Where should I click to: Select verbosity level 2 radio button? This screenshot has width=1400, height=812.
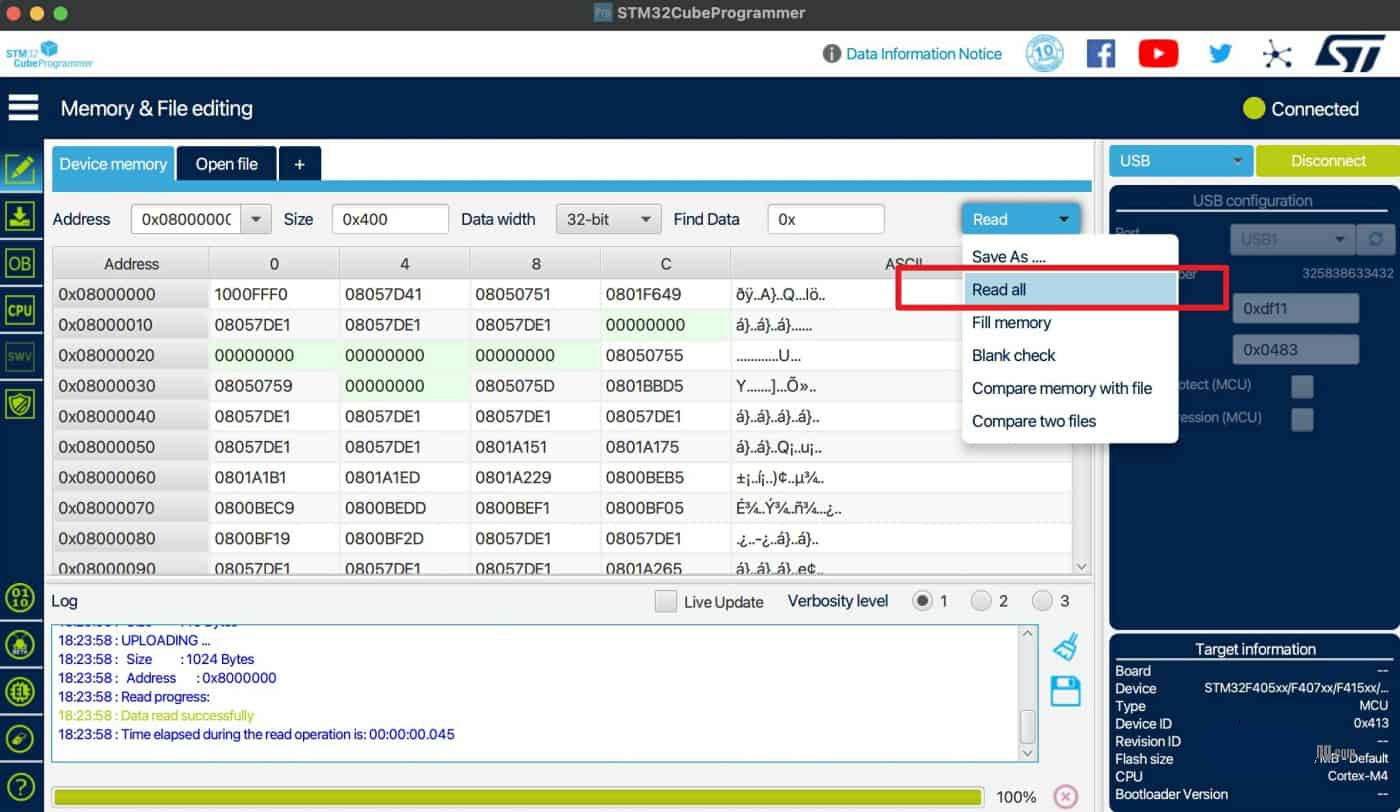tap(981, 601)
